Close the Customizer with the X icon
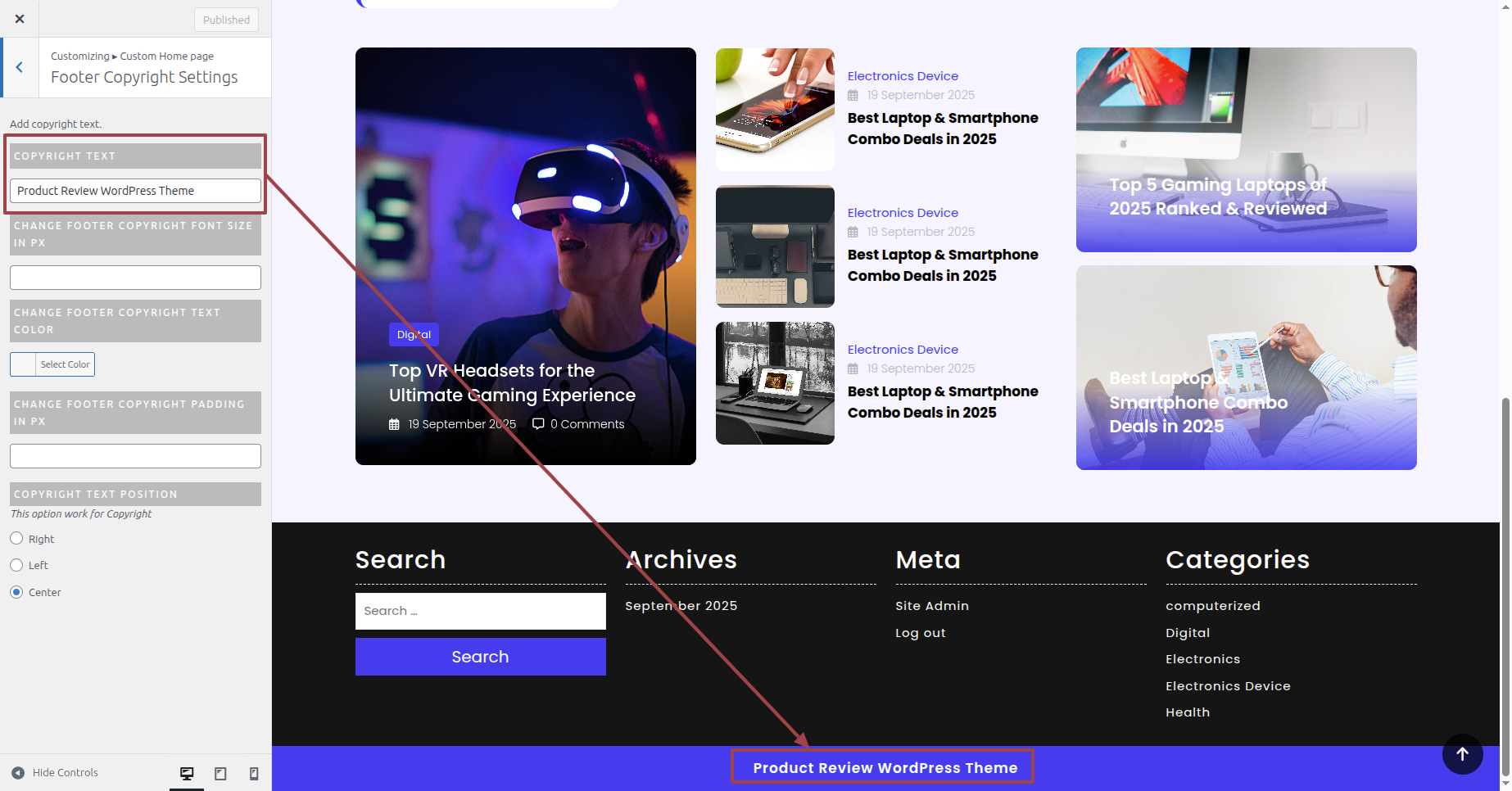 pyautogui.click(x=20, y=19)
